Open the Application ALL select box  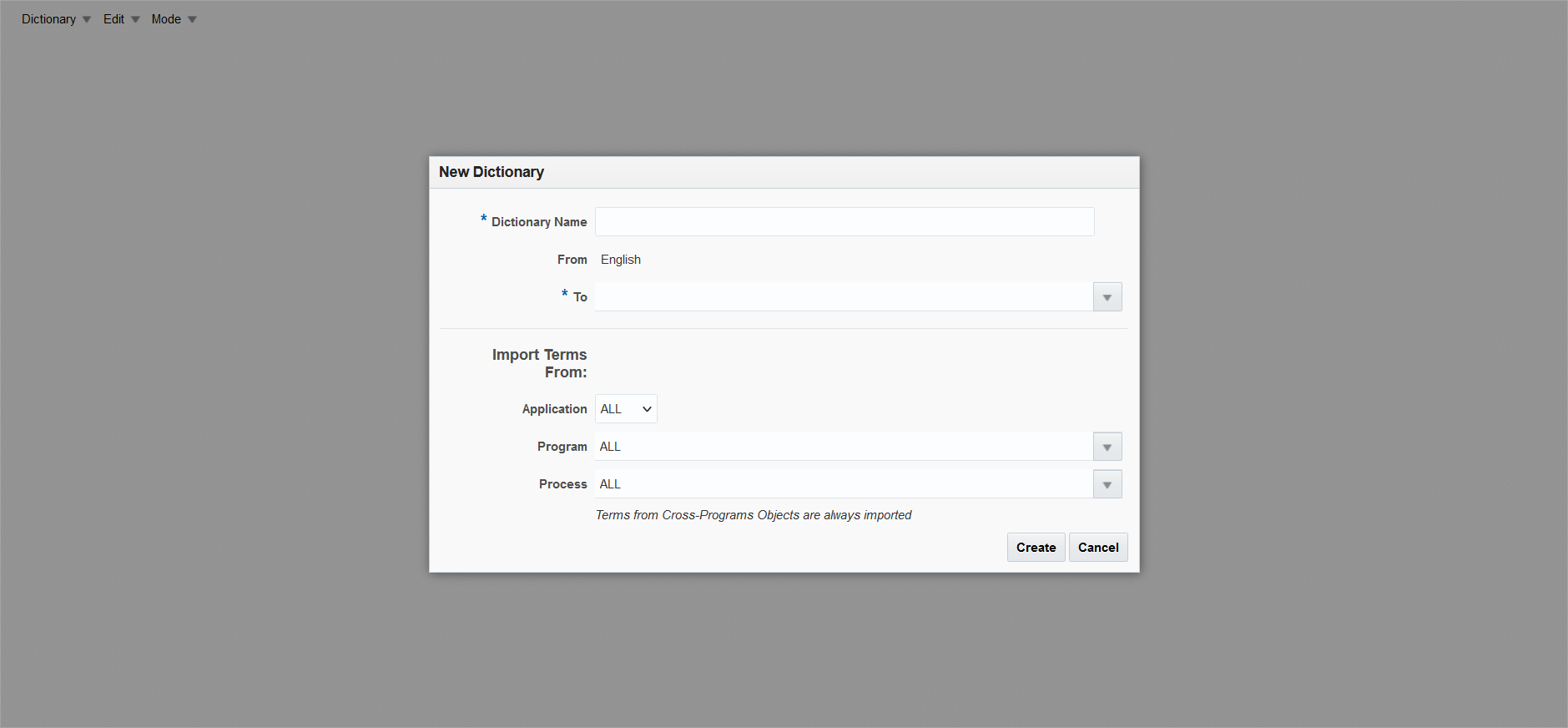[626, 409]
